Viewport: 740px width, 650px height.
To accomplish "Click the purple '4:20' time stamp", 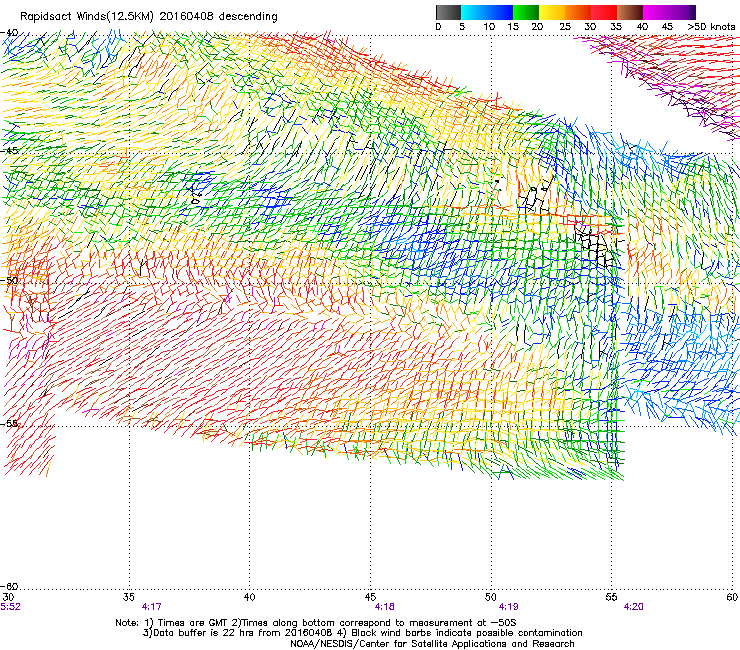I will (633, 607).
